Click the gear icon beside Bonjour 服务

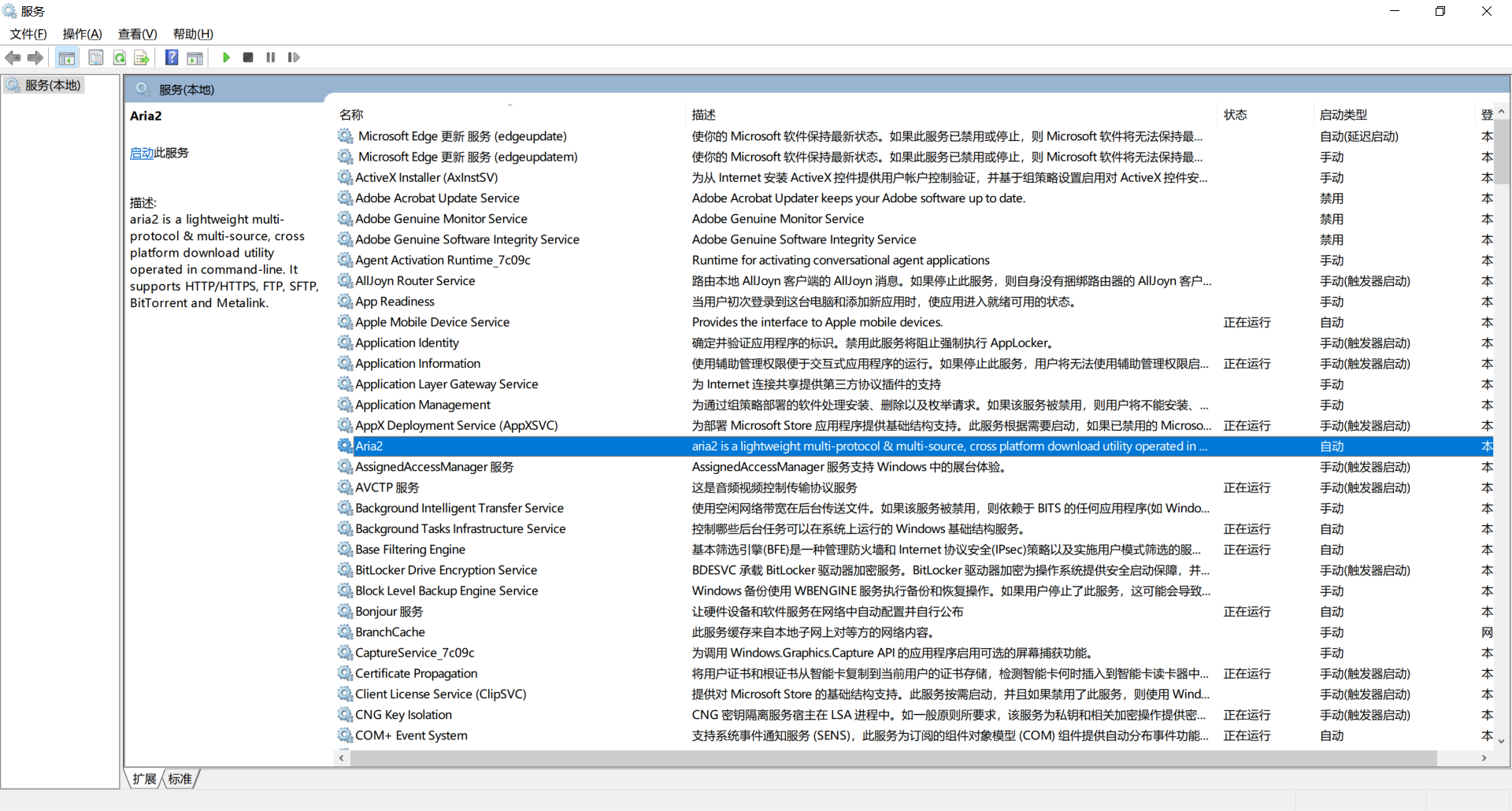[x=345, y=611]
